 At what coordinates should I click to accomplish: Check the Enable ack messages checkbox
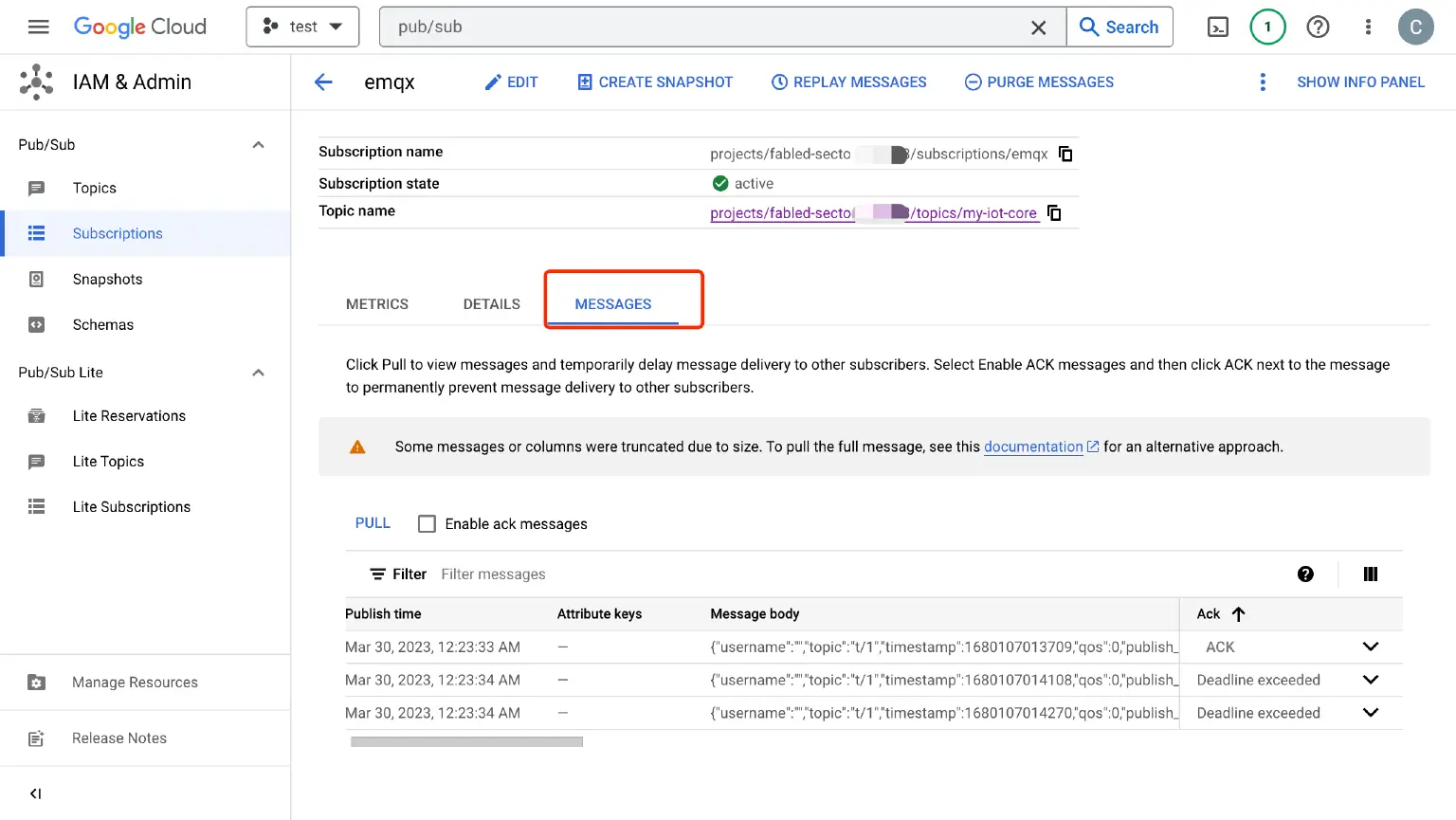coord(427,524)
